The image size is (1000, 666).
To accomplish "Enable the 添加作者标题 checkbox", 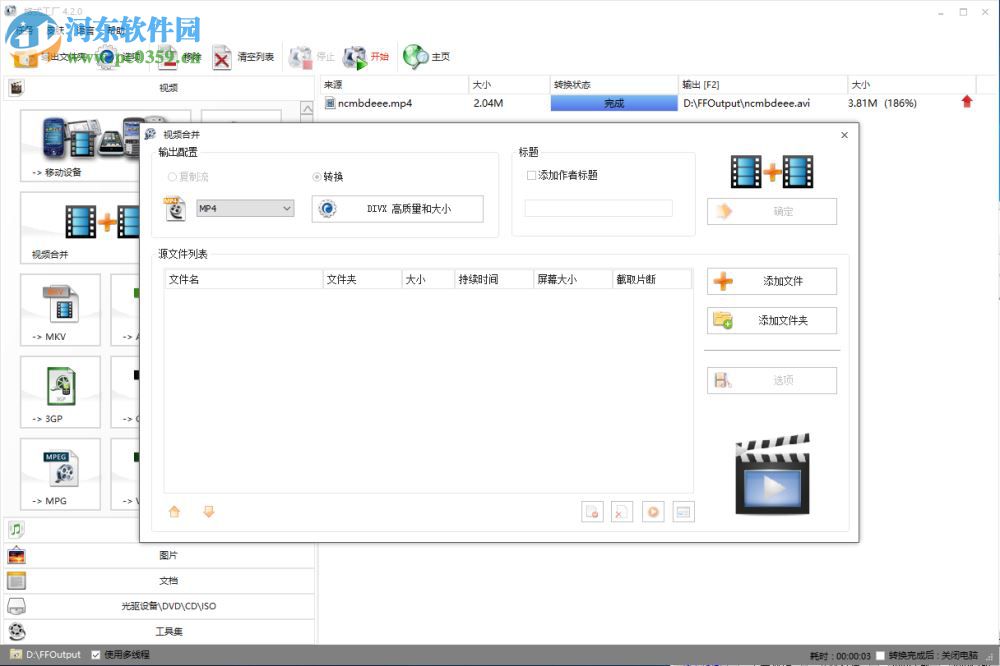I will pos(531,175).
